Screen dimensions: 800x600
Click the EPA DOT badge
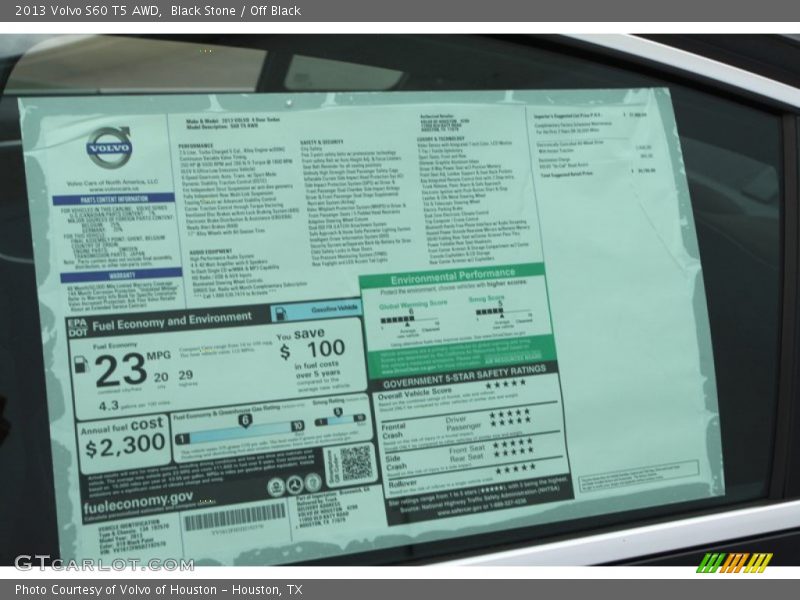(77, 328)
